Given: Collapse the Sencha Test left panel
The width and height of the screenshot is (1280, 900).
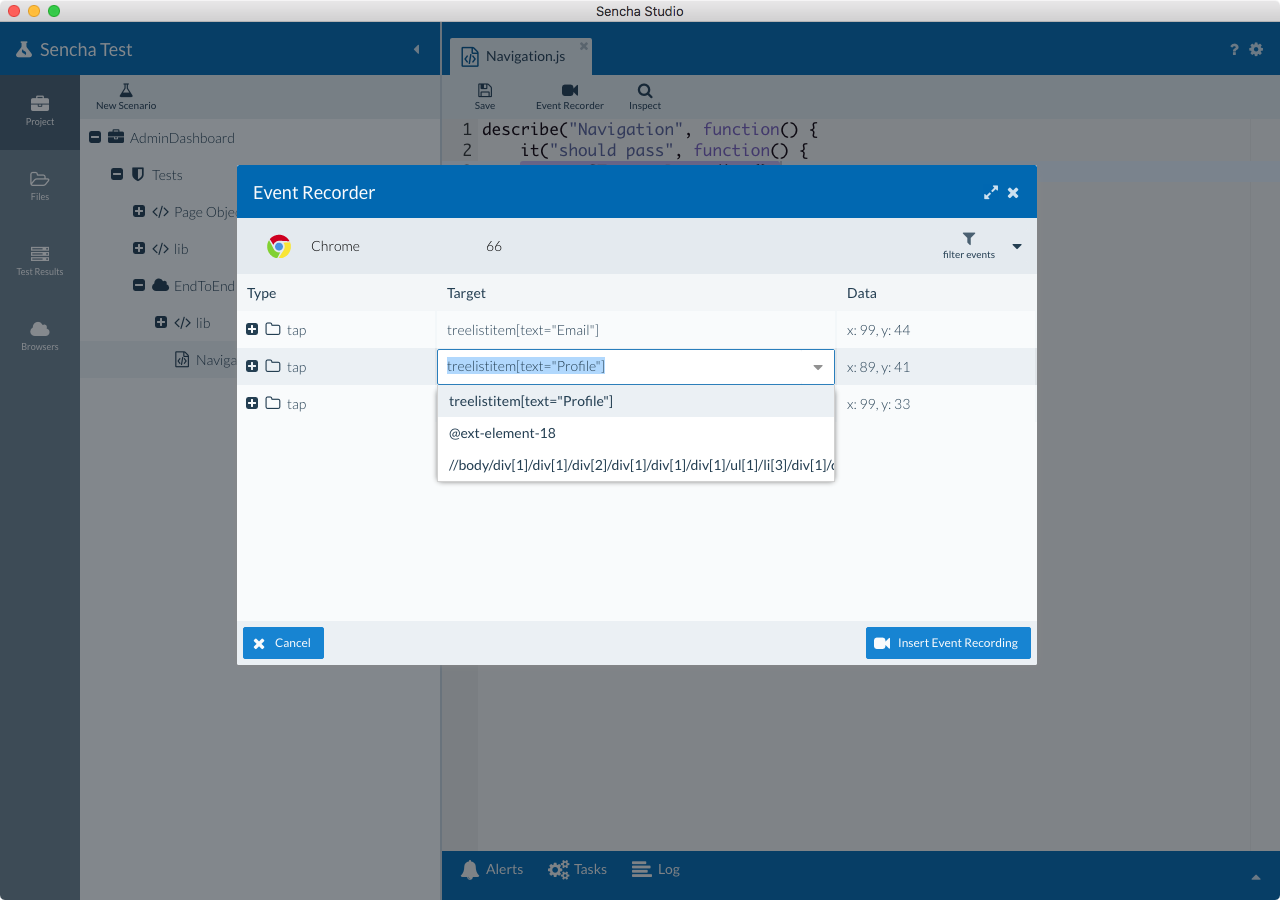Looking at the screenshot, I should click(x=416, y=49).
